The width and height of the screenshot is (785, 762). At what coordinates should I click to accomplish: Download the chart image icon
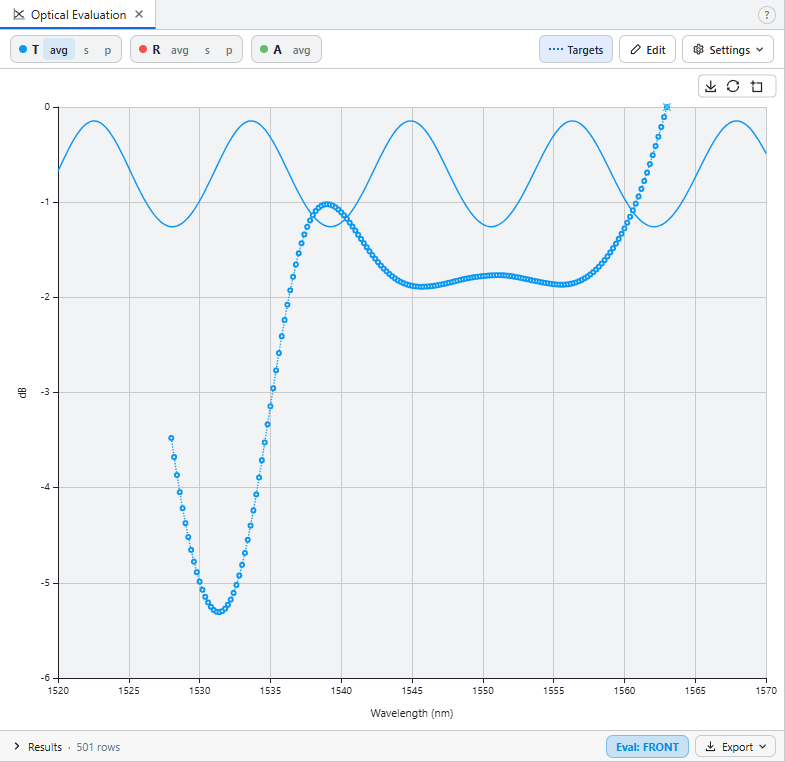pyautogui.click(x=710, y=86)
